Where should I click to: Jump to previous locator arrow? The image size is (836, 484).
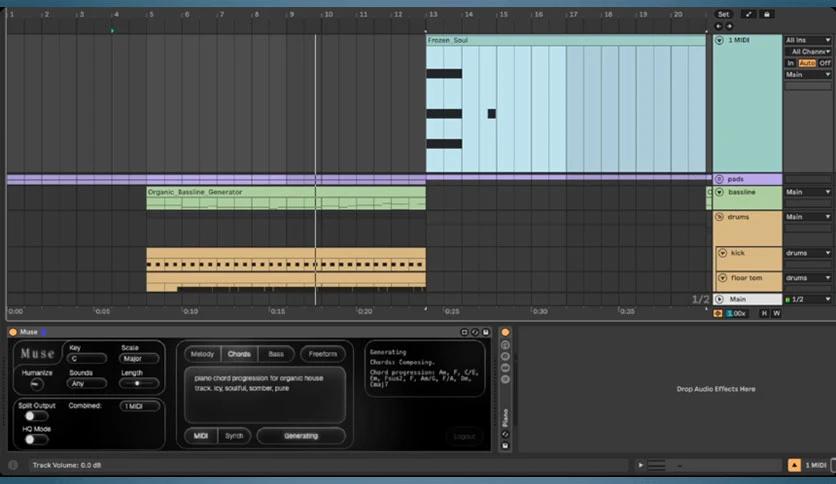coord(718,26)
